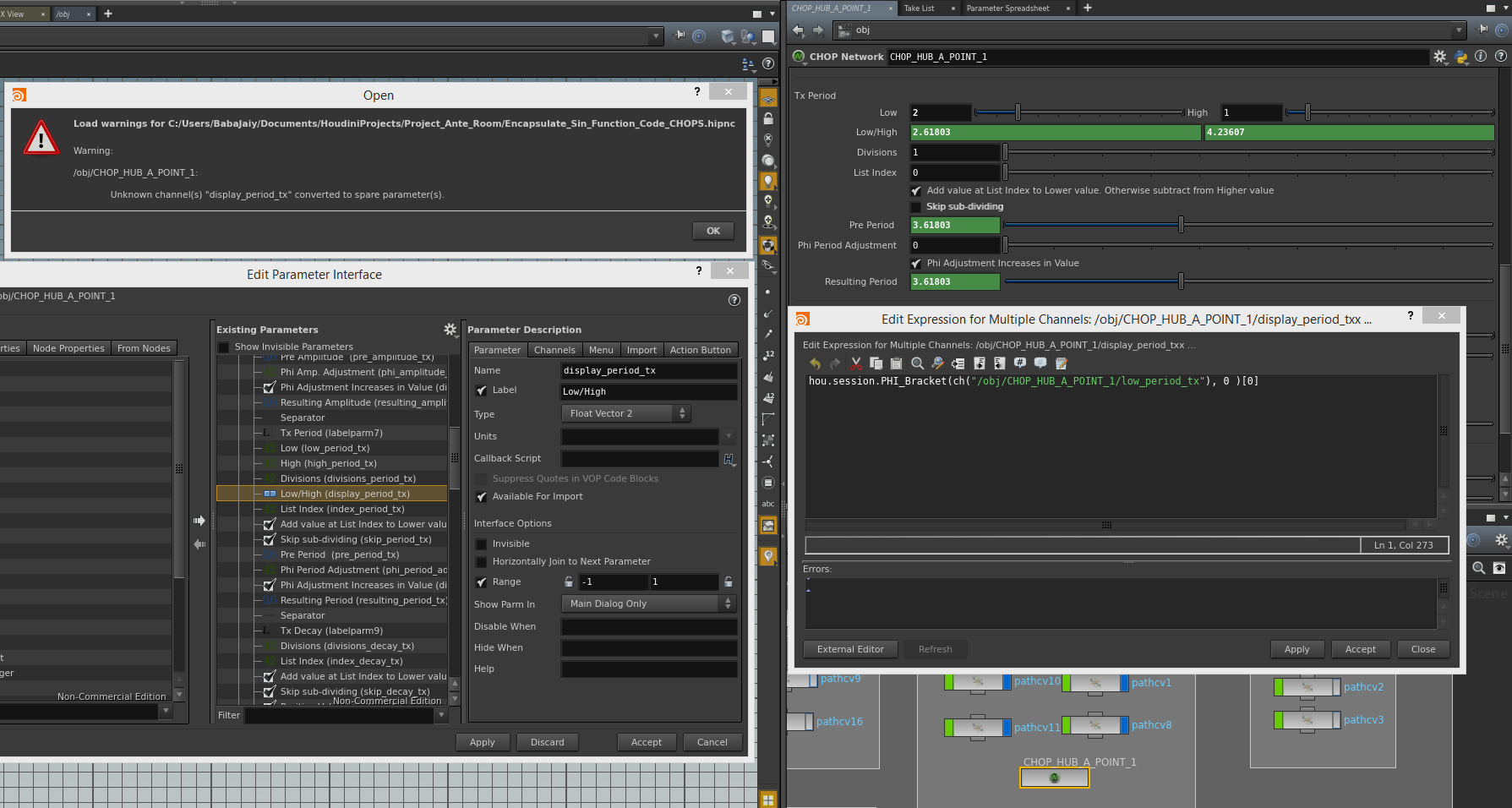Toggle the Range checkbox
Viewport: 1512px width, 808px height.
(x=481, y=582)
